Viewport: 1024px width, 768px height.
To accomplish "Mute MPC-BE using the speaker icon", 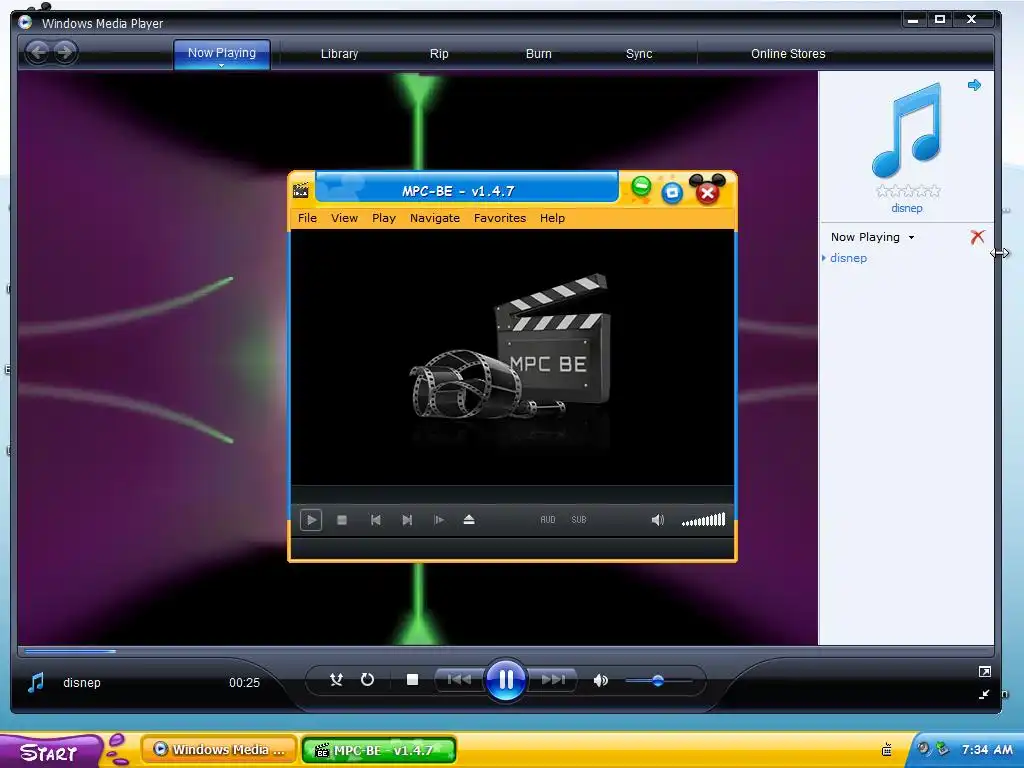I will coord(658,520).
